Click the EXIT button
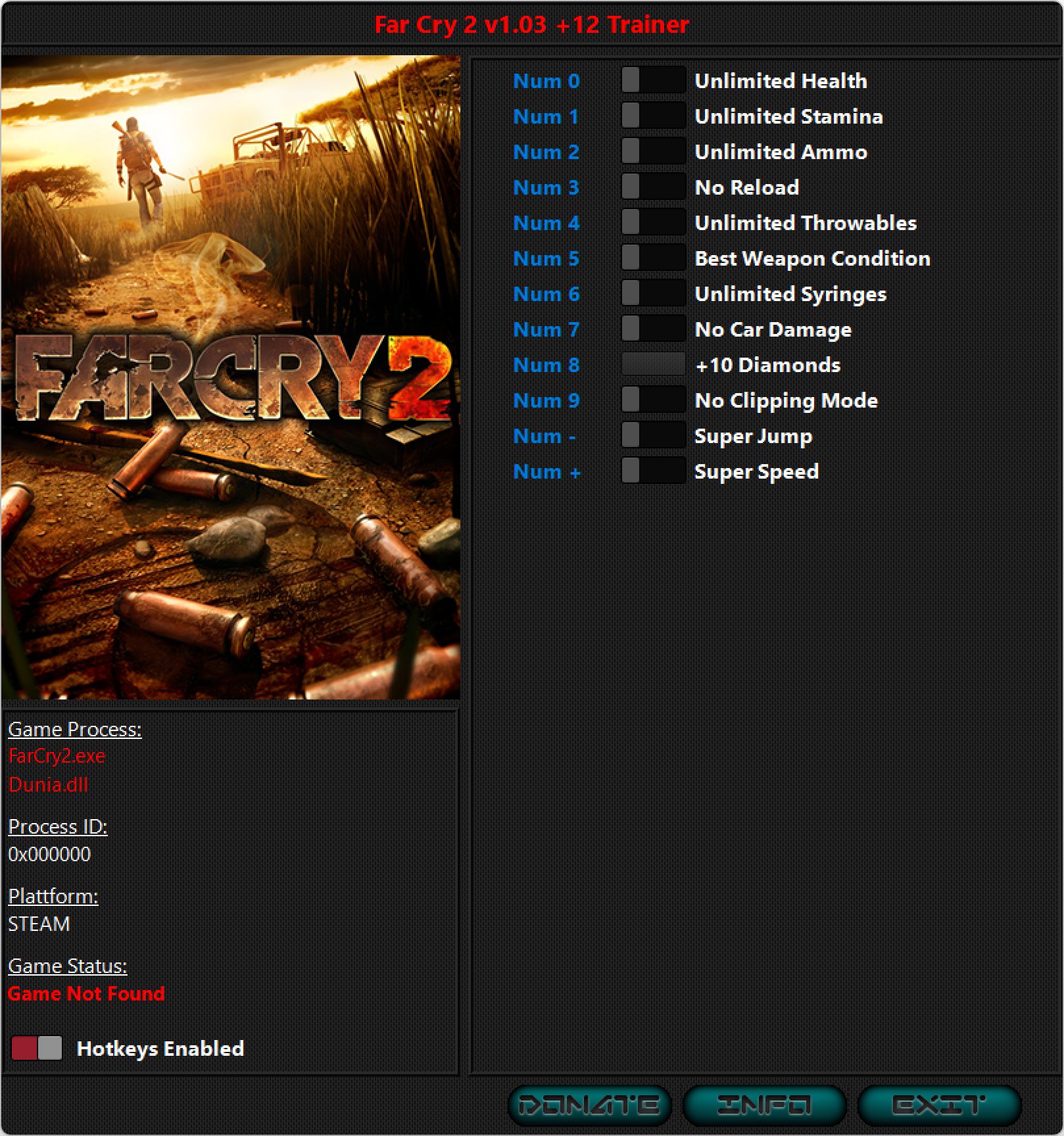This screenshot has width=1064, height=1136. pos(939,1105)
